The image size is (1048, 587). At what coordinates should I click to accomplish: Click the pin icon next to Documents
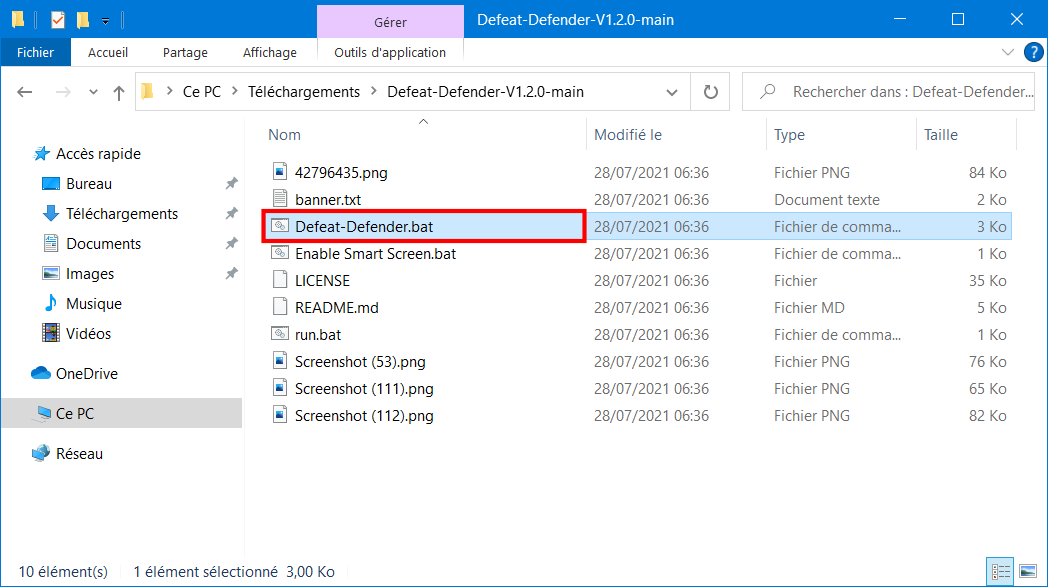click(x=231, y=243)
